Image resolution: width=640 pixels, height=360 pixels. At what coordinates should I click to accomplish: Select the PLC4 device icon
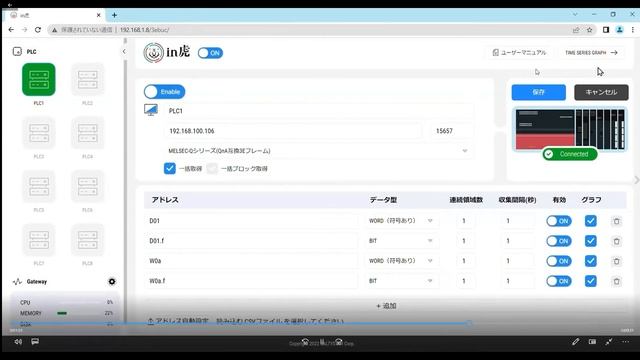pos(87,133)
